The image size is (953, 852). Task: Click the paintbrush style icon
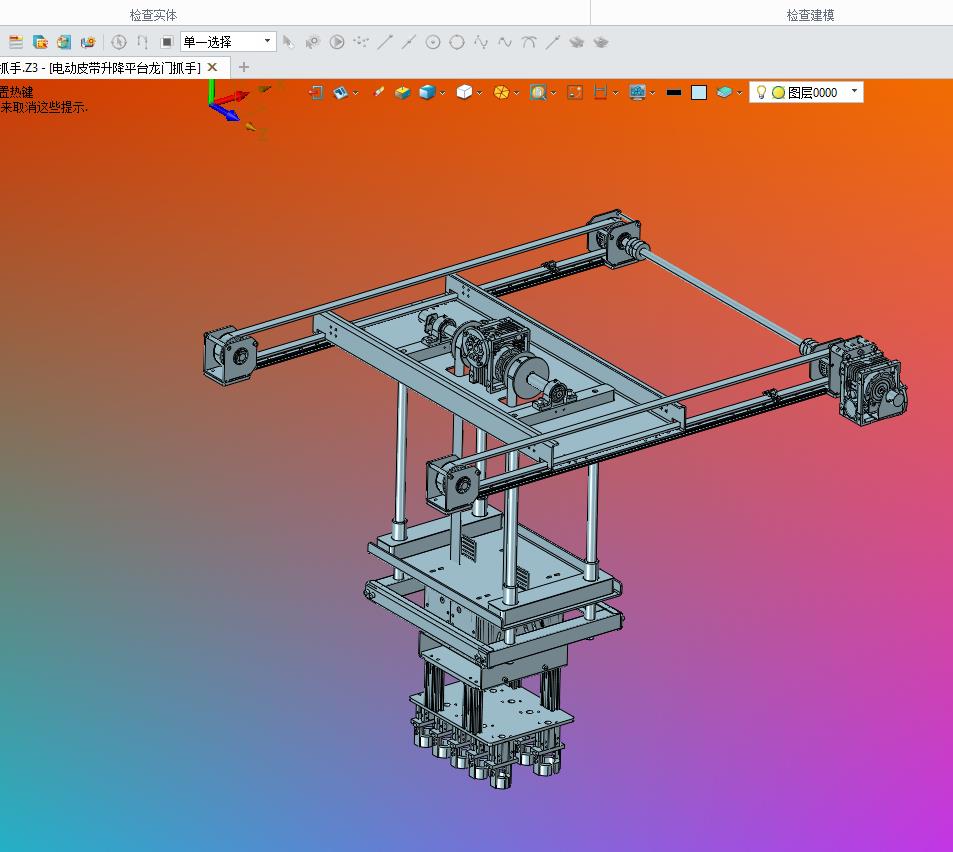click(x=379, y=92)
